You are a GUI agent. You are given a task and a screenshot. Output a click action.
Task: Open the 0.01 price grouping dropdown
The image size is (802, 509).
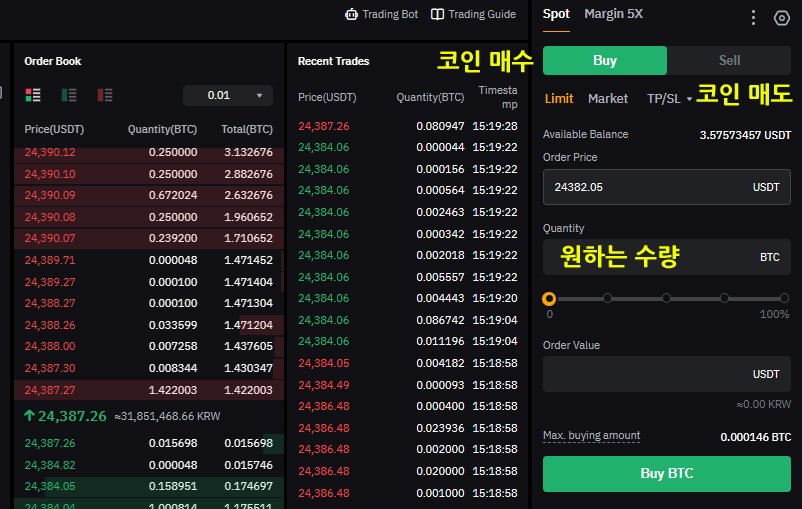coord(228,96)
